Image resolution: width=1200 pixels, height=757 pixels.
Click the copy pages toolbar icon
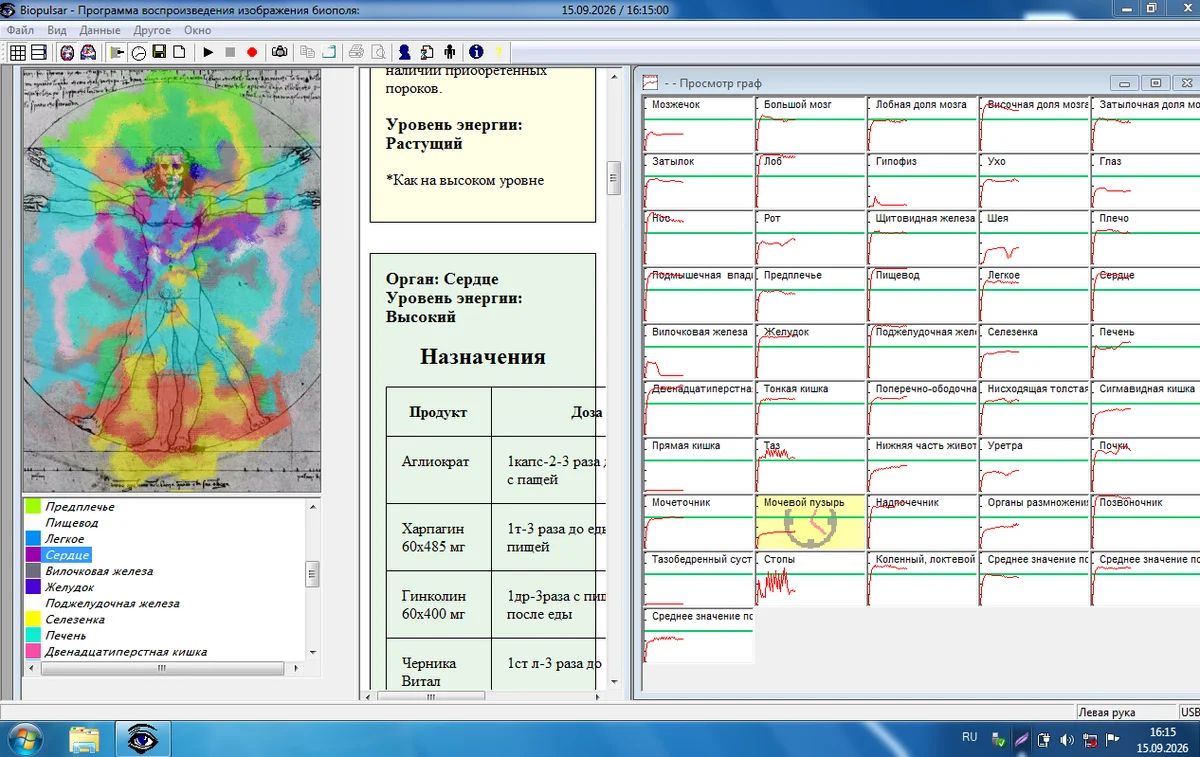tap(307, 52)
